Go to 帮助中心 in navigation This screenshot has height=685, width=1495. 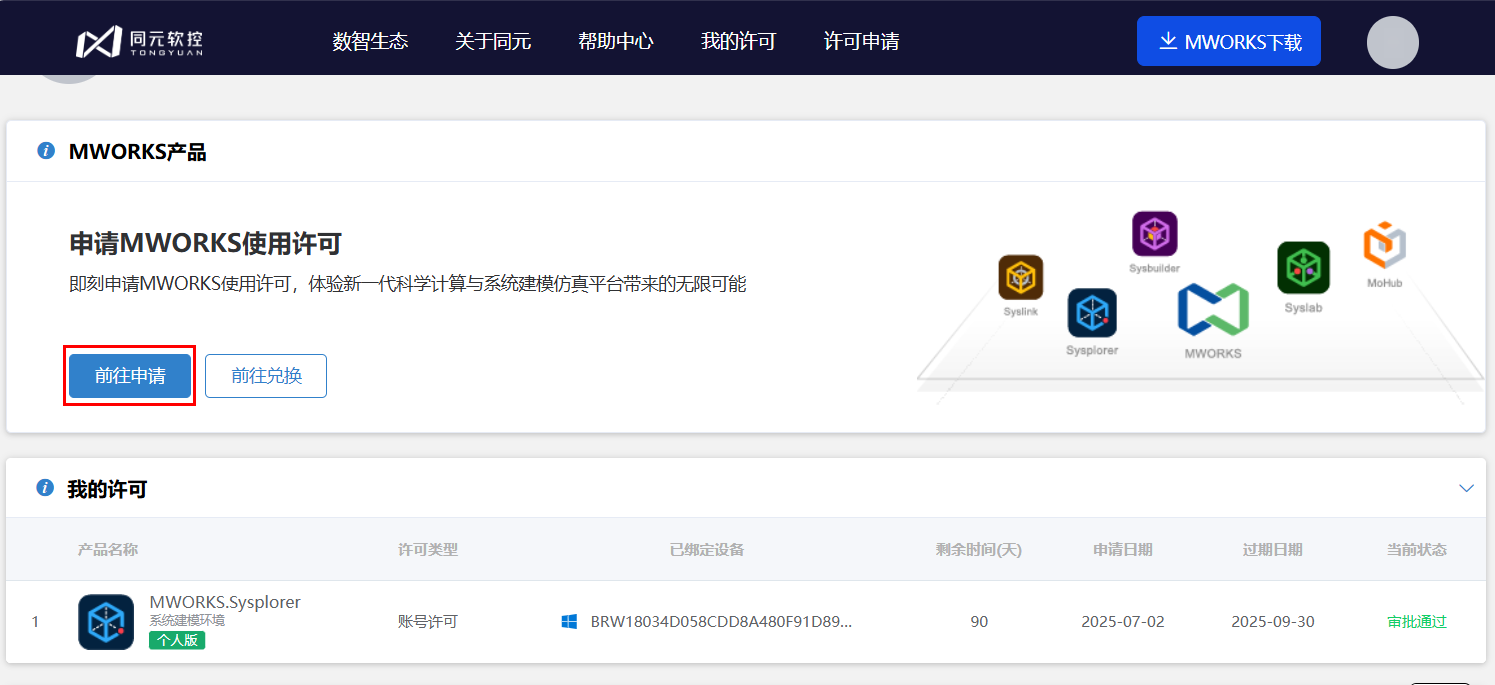pyautogui.click(x=616, y=42)
